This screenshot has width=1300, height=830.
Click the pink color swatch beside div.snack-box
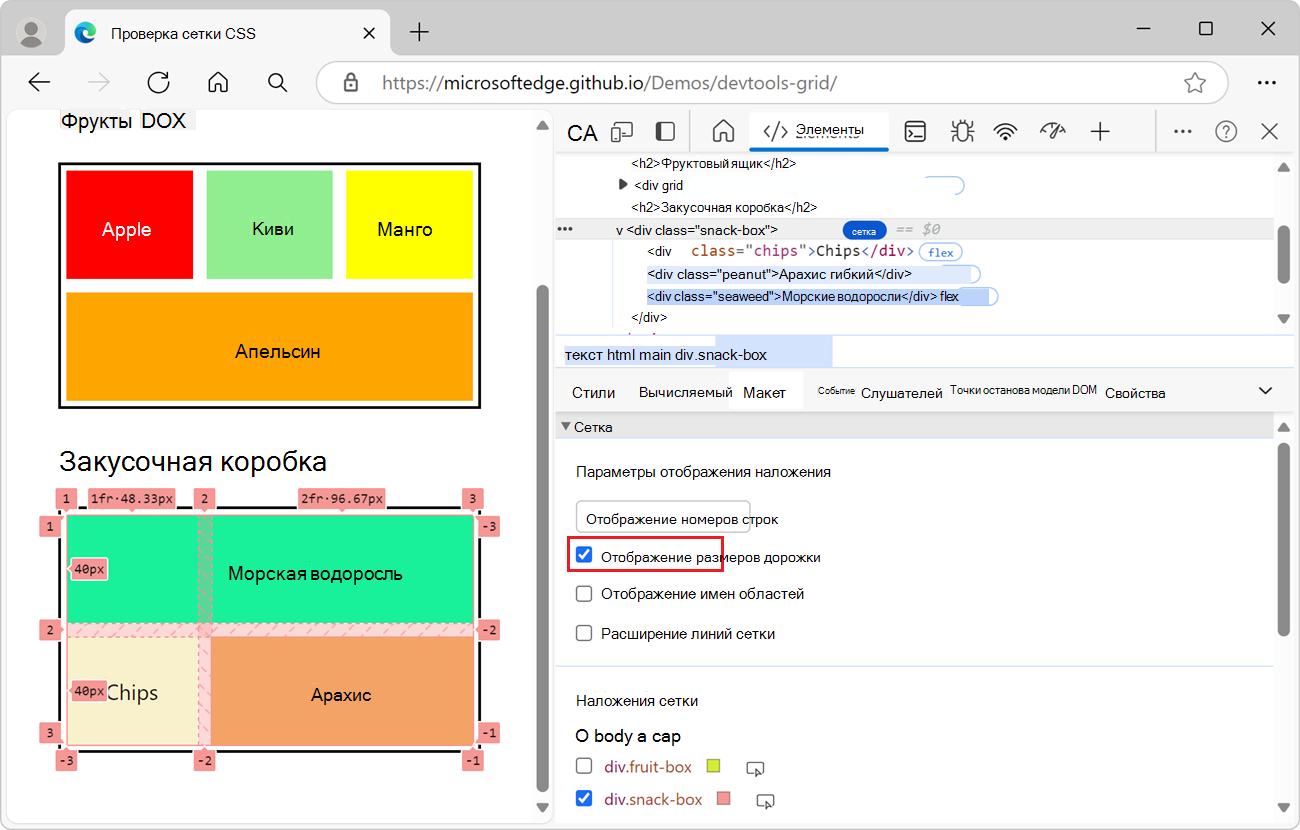tap(722, 799)
